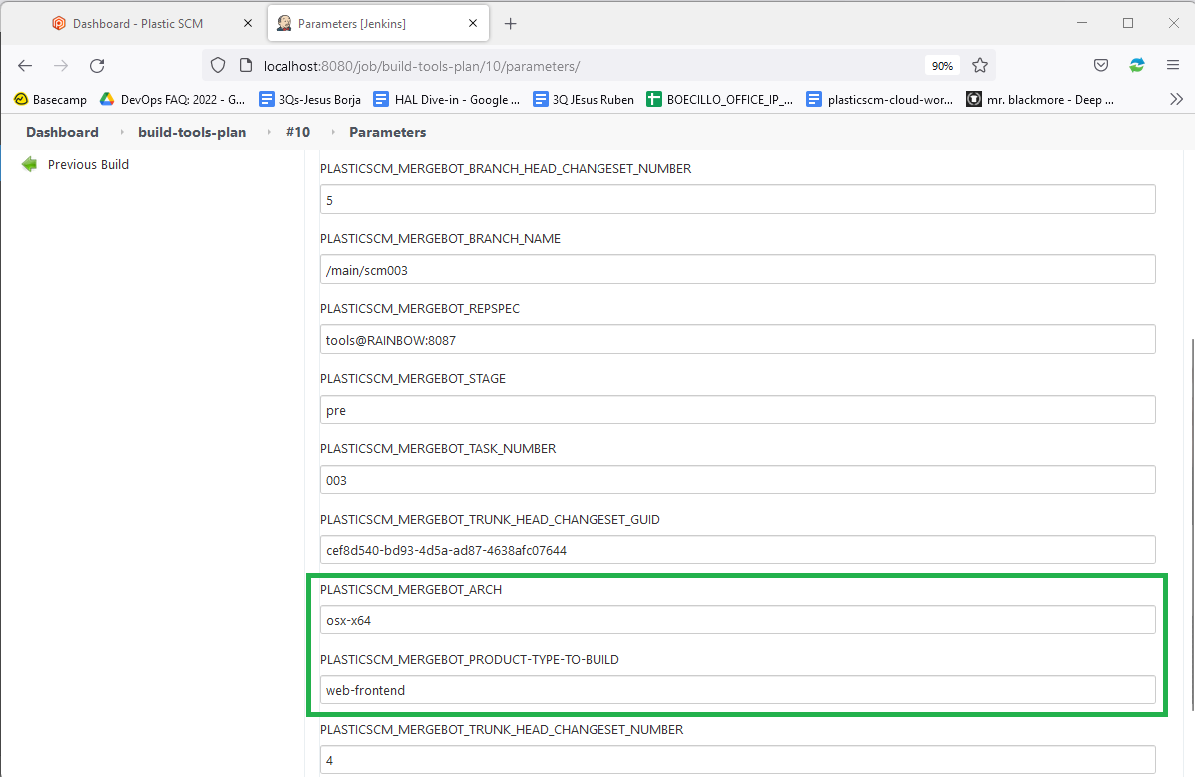Click the 90% zoom level indicator
Image resolution: width=1195 pixels, height=777 pixels.
[942, 66]
